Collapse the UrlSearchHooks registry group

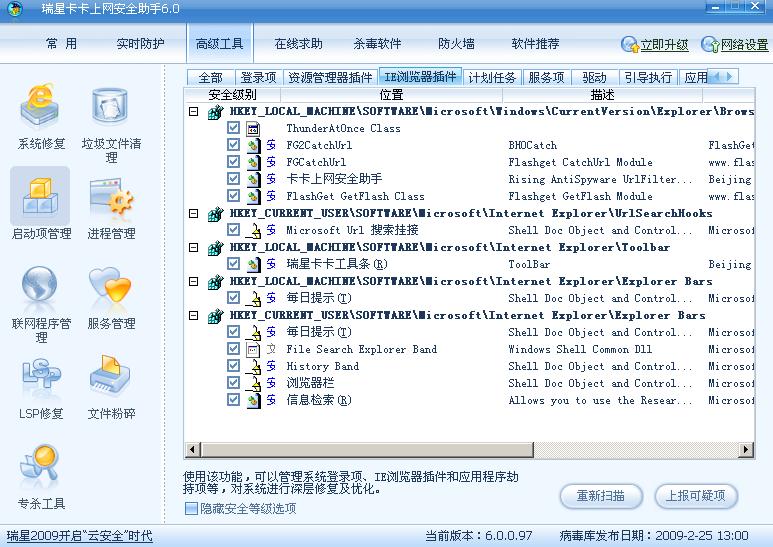click(194, 213)
